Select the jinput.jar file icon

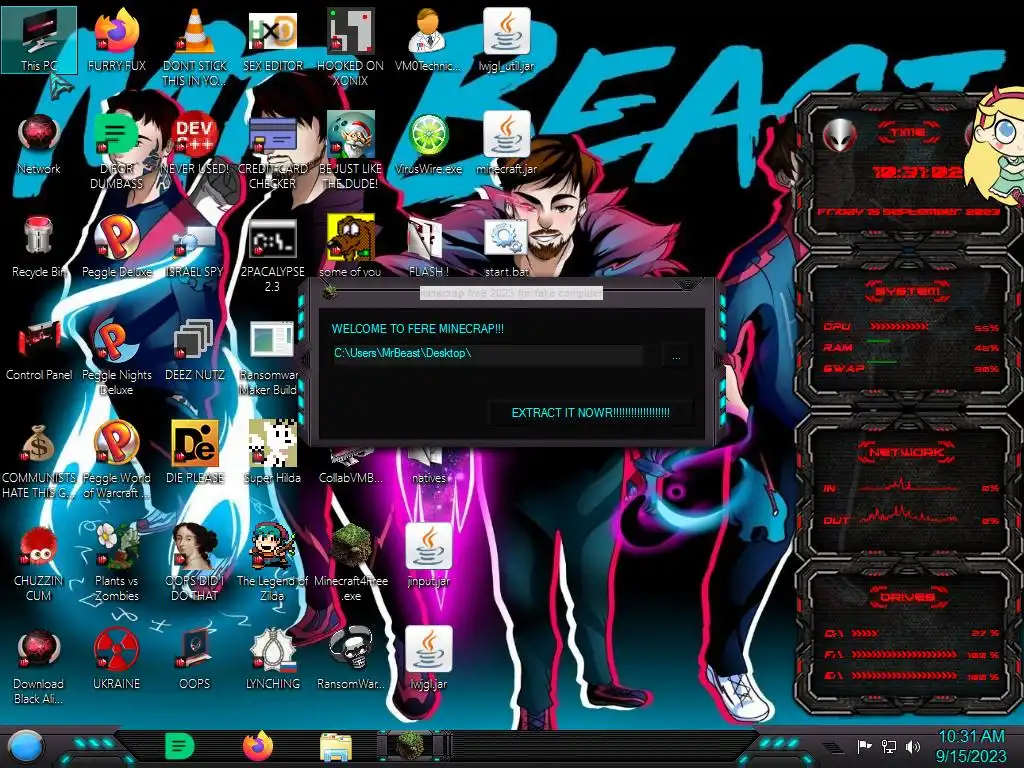click(x=428, y=556)
